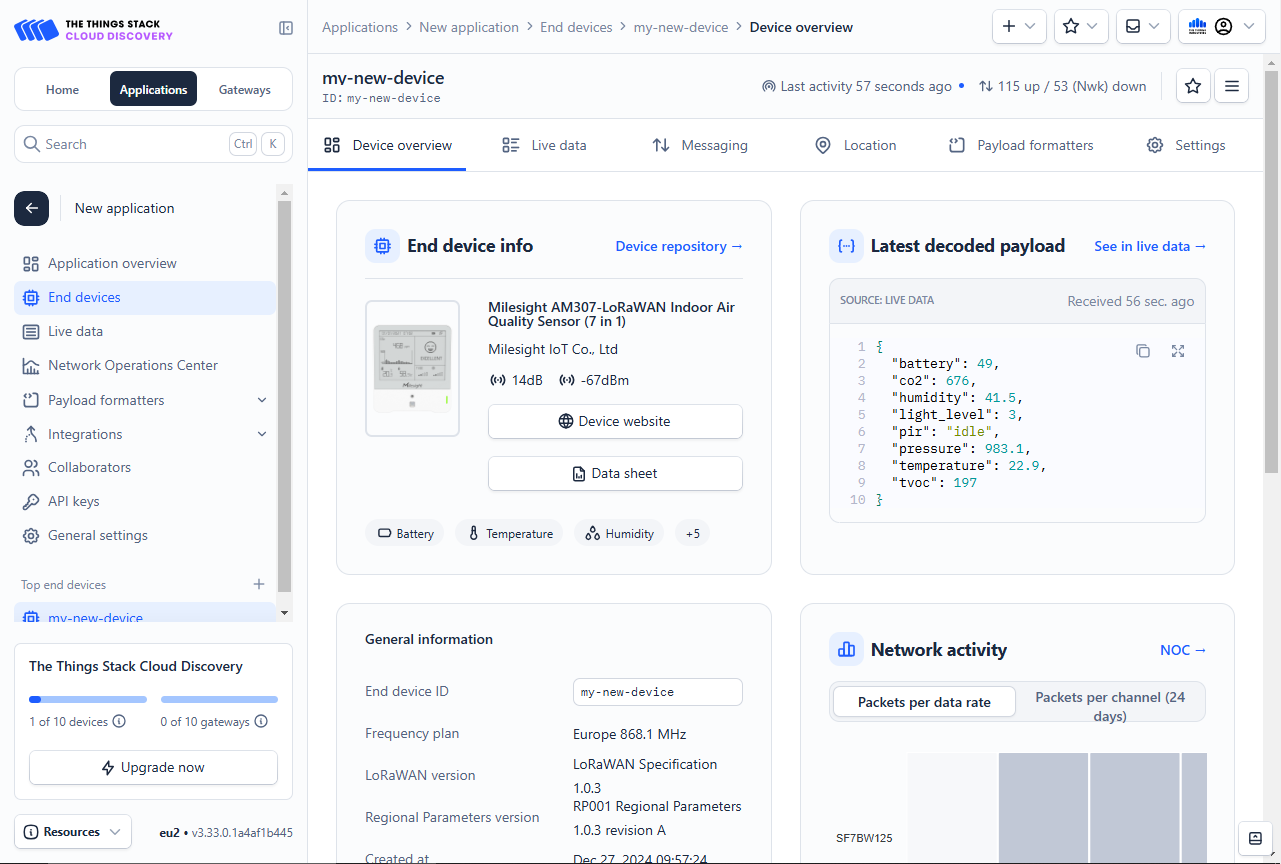Open the Payload formatters tab
The image size is (1281, 864).
[x=1021, y=145]
